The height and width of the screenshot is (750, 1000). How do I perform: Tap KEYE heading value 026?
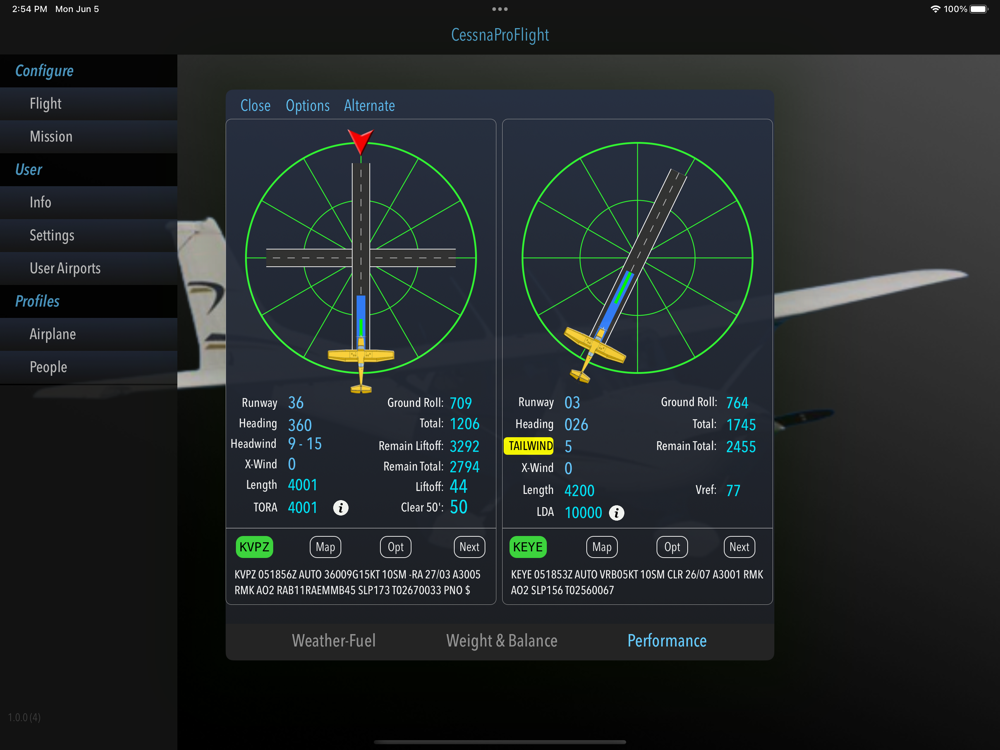(x=577, y=425)
